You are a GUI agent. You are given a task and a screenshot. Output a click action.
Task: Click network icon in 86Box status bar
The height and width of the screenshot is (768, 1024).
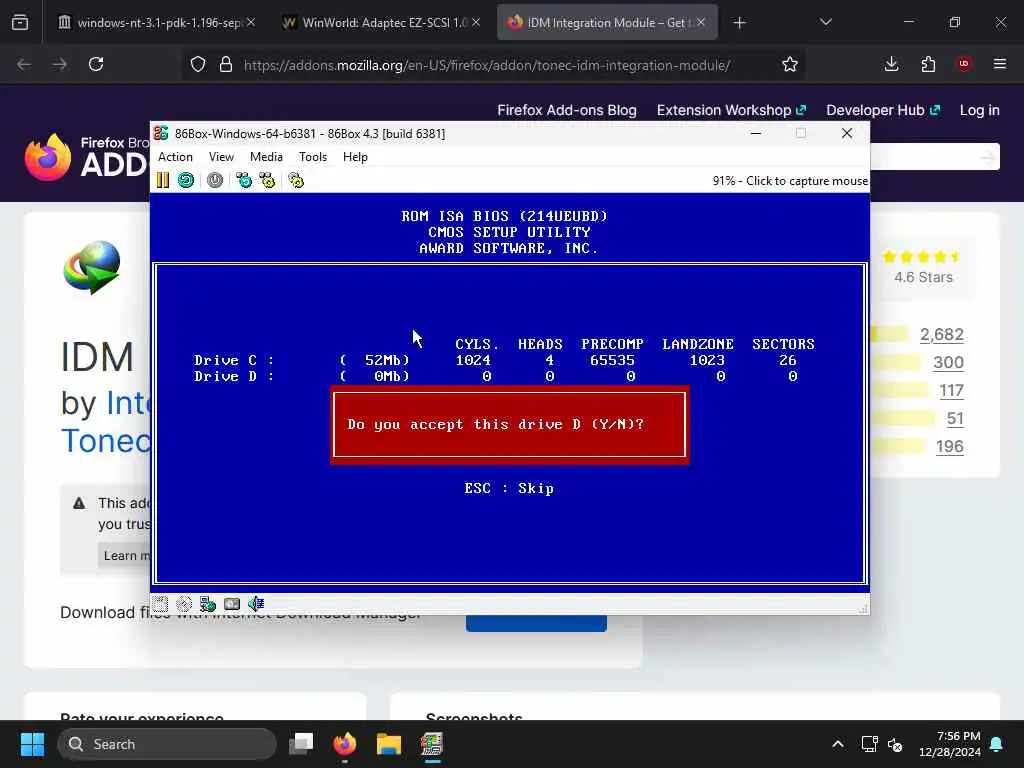coord(208,604)
